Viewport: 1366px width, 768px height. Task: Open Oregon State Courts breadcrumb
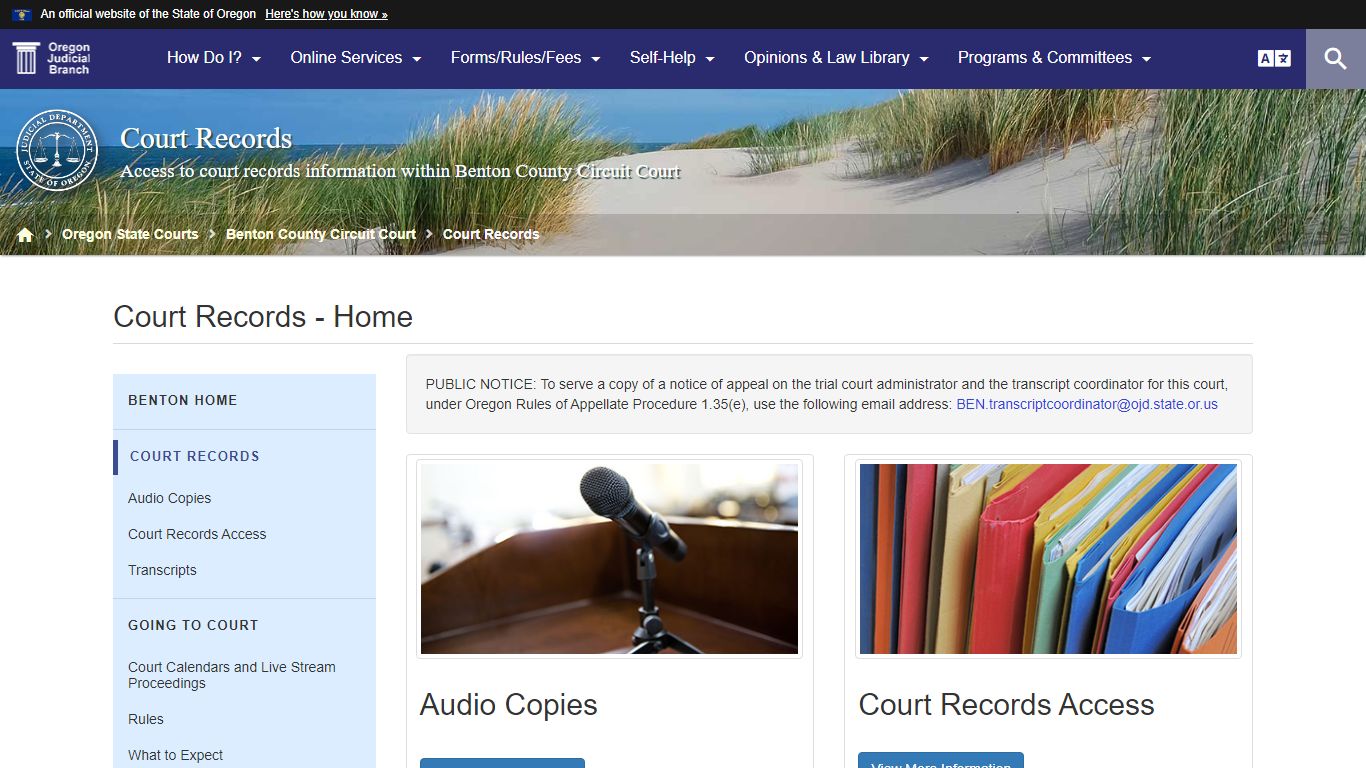pos(130,234)
